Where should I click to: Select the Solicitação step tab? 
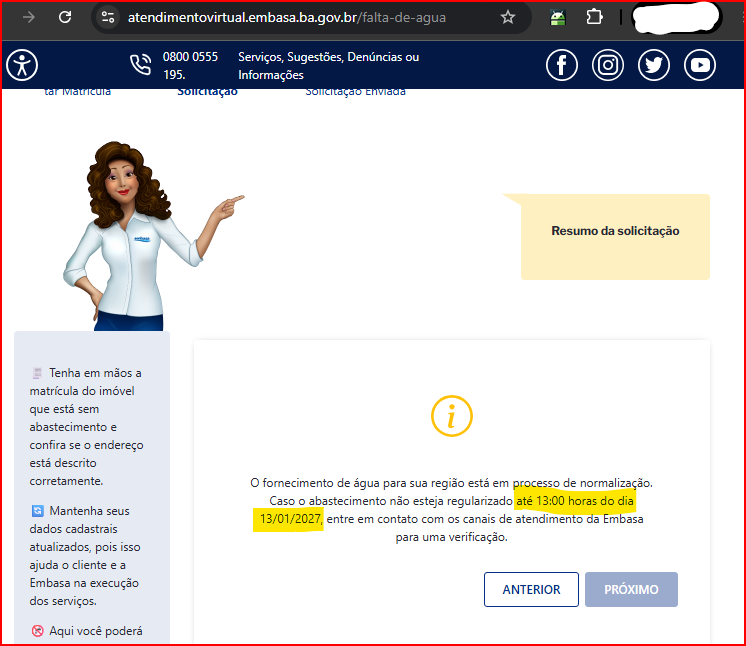tap(207, 92)
